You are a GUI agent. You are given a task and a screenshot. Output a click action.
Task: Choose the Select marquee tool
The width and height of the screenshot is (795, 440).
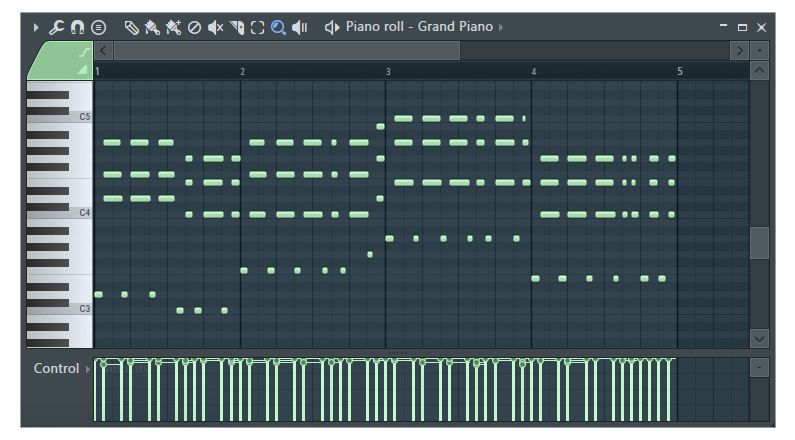[258, 27]
